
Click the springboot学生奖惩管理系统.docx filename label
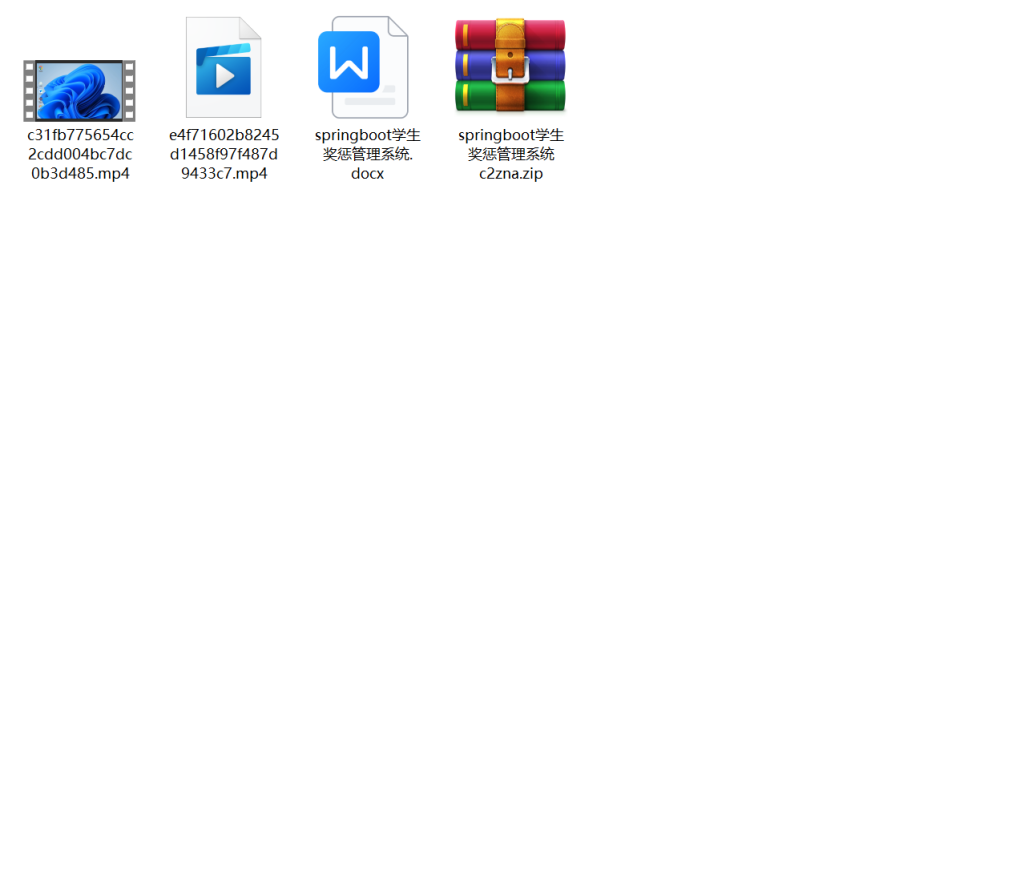click(367, 154)
